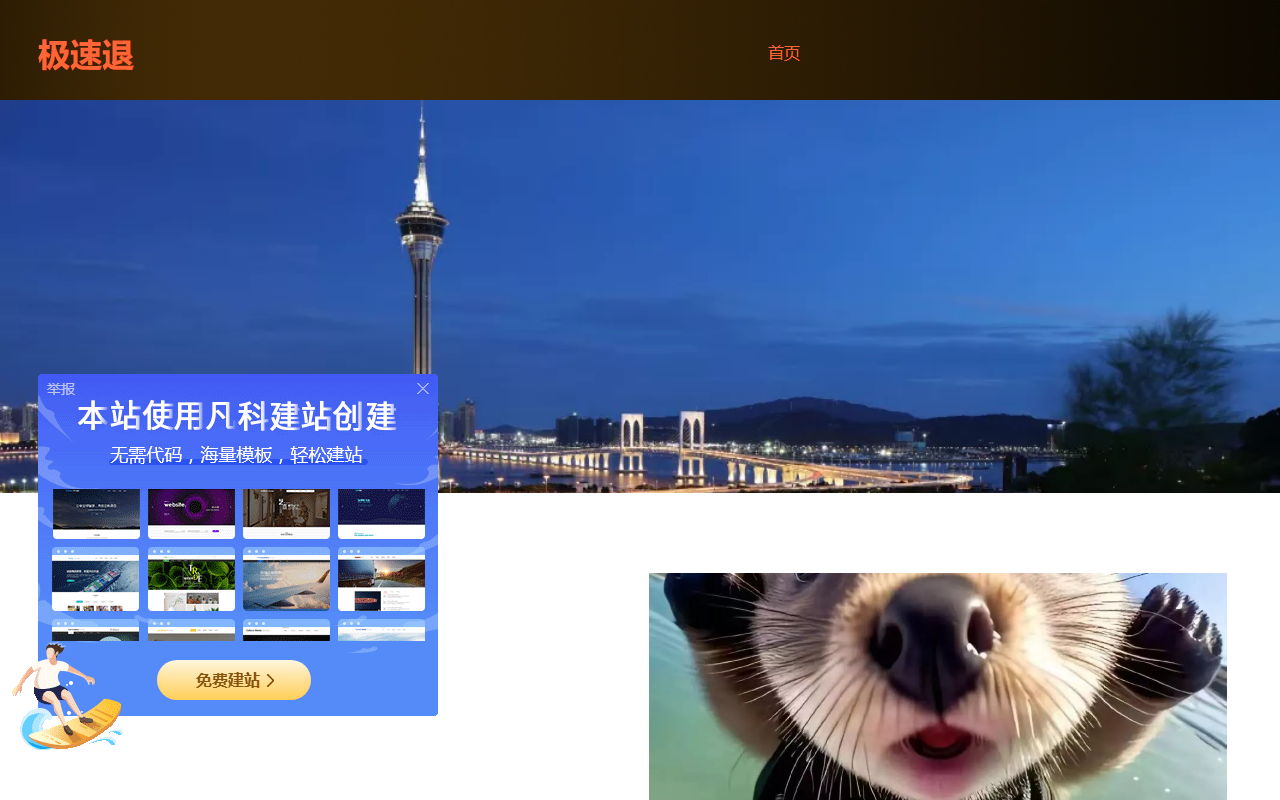Open the green leaves template thumbnail

pos(191,579)
